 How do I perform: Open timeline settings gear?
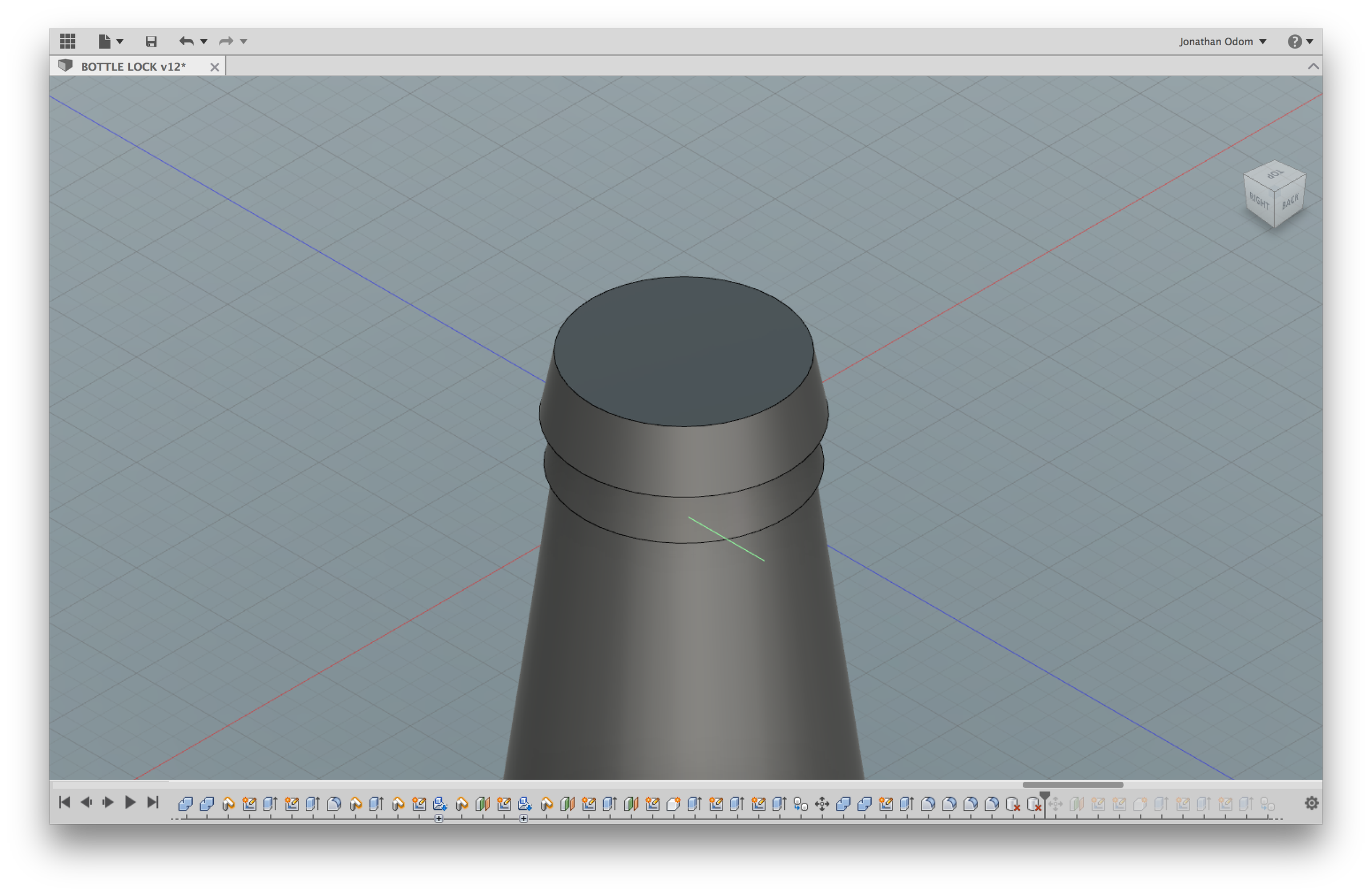[1311, 803]
